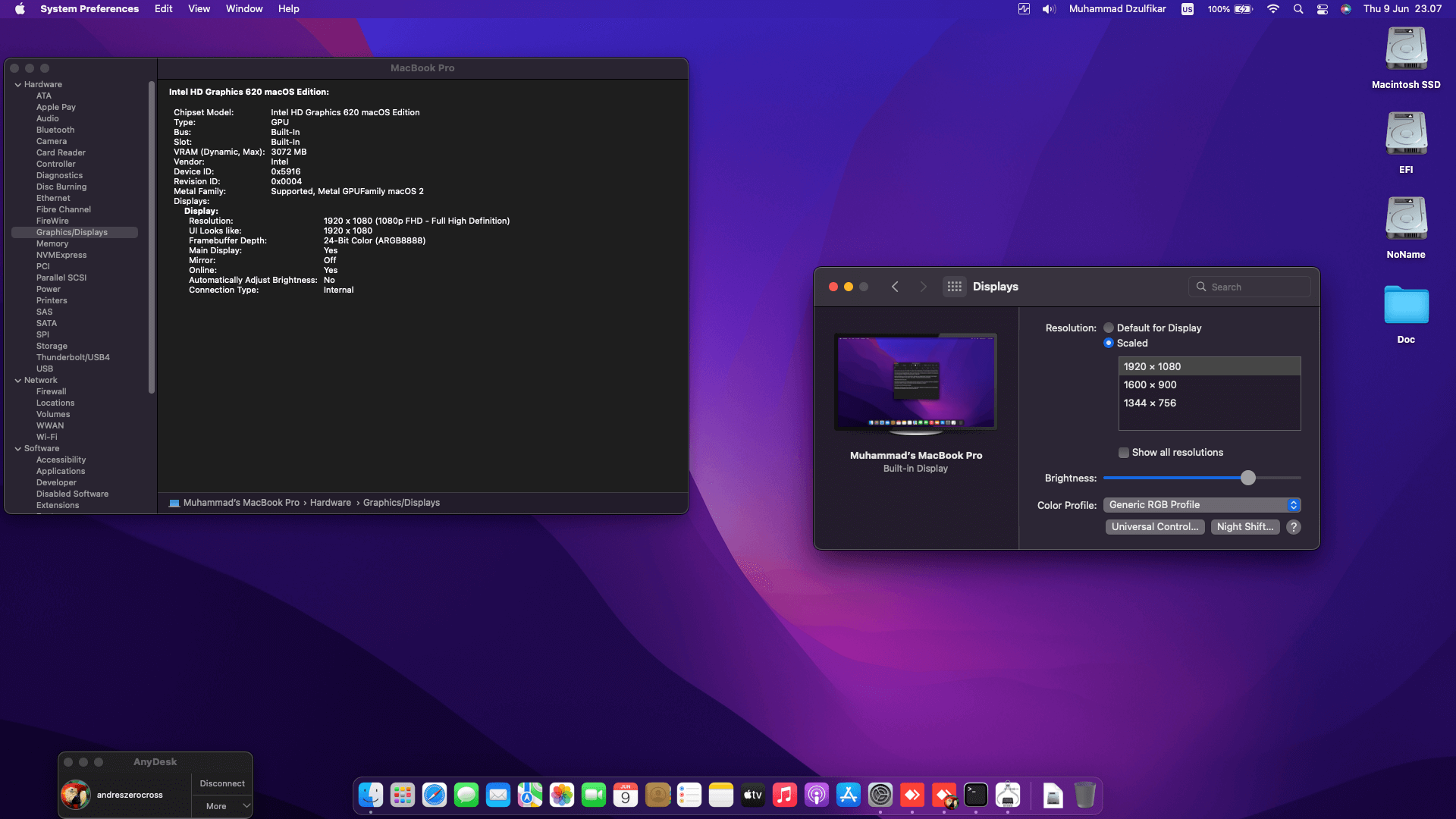Click System Preferences gear in the Dock

880,795
